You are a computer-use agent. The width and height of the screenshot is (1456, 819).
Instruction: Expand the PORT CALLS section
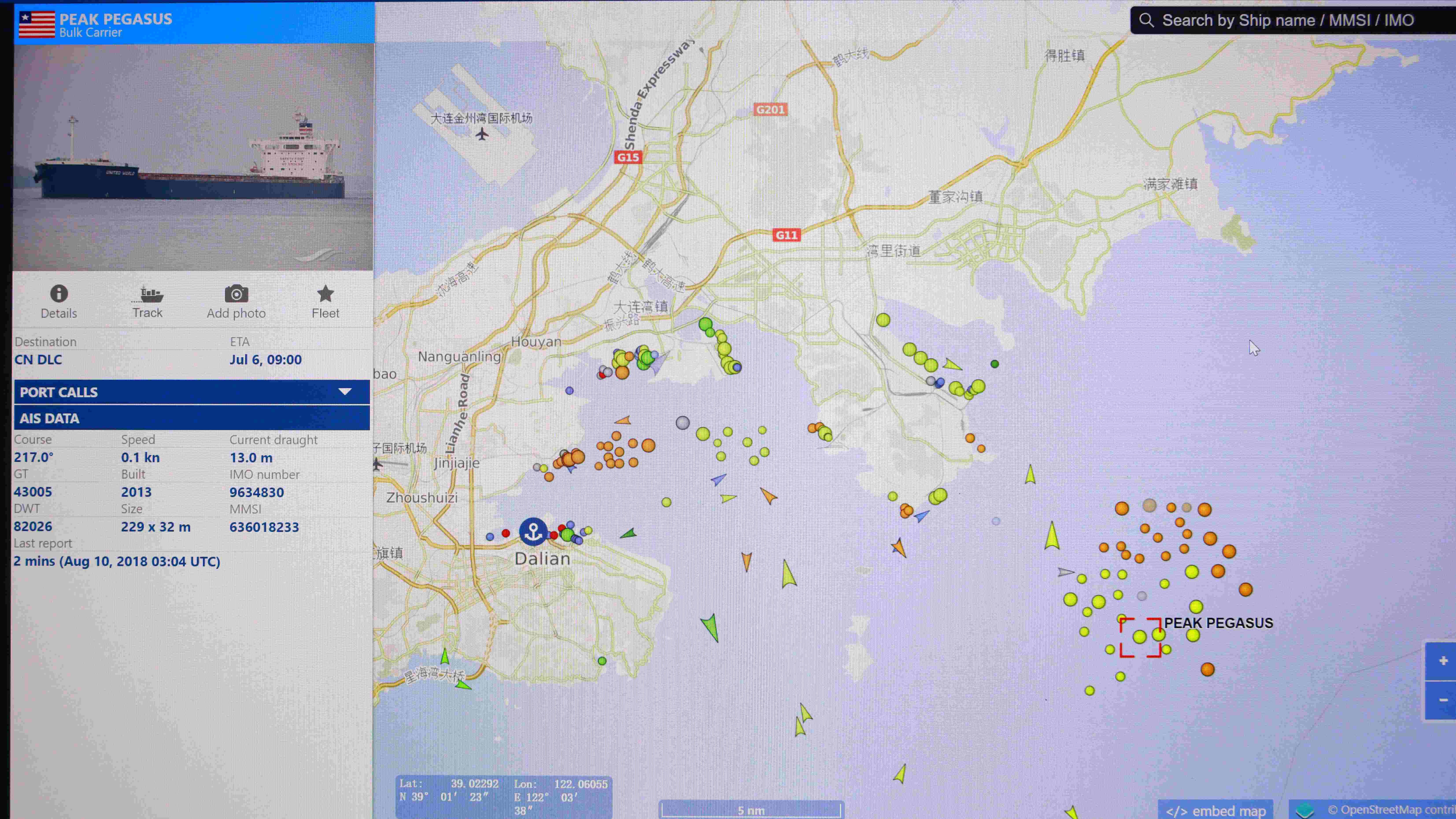click(192, 392)
